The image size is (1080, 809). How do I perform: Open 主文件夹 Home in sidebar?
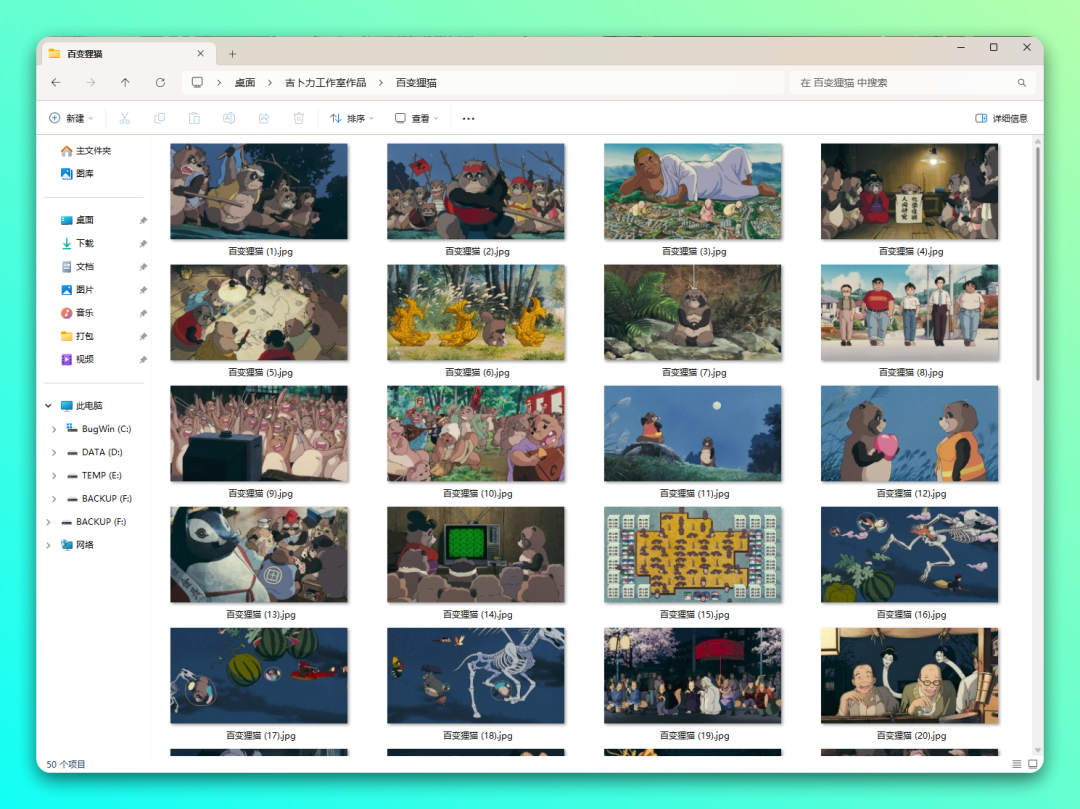pos(86,151)
